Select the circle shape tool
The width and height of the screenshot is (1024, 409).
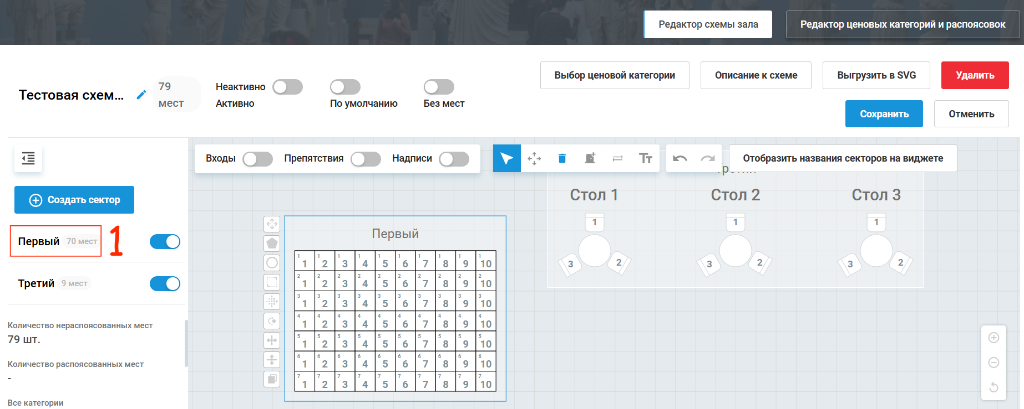tap(272, 263)
